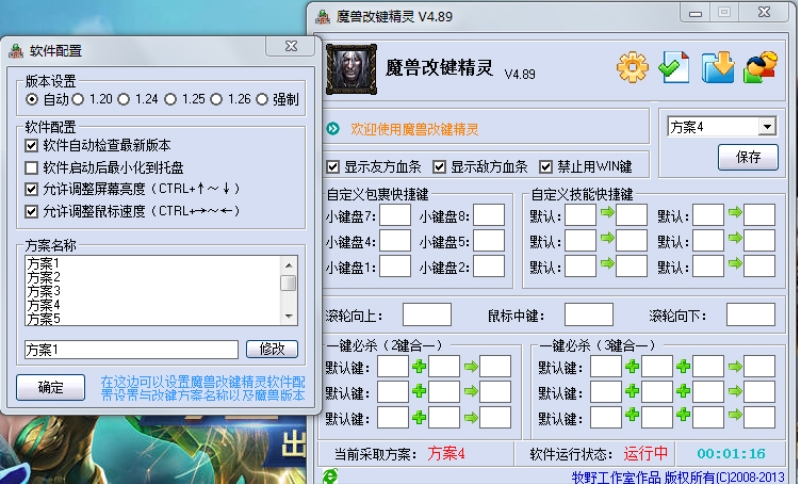Click the 修改 button
This screenshot has width=798, height=484.
[272, 349]
